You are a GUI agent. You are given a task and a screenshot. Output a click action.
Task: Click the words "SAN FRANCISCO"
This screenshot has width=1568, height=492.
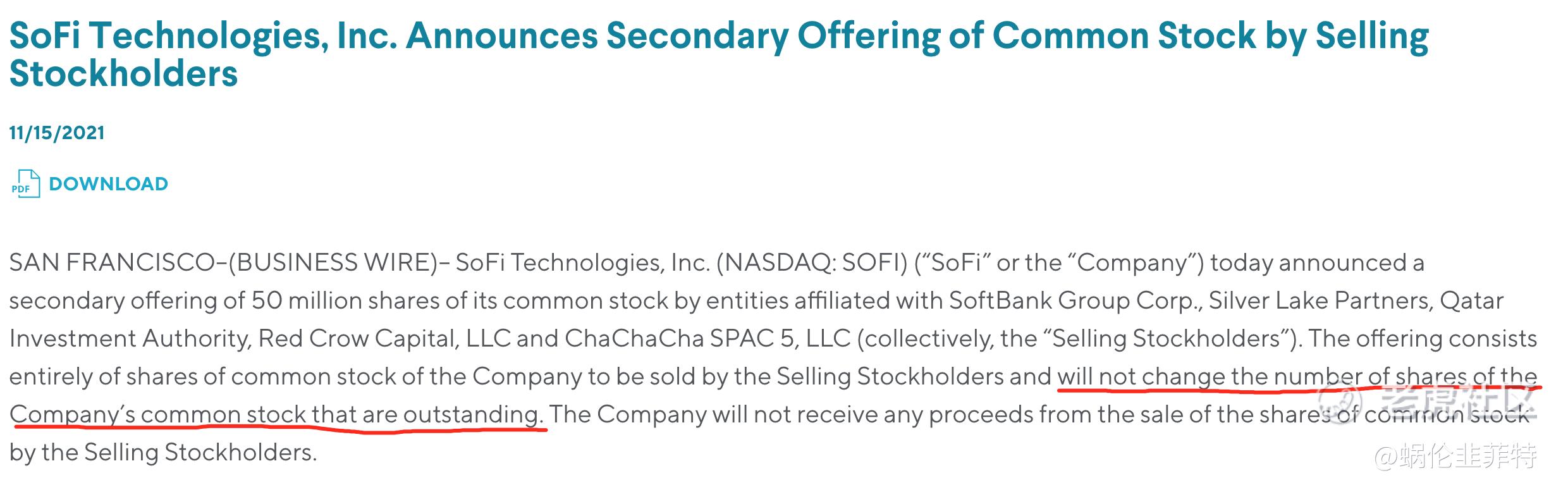click(112, 262)
